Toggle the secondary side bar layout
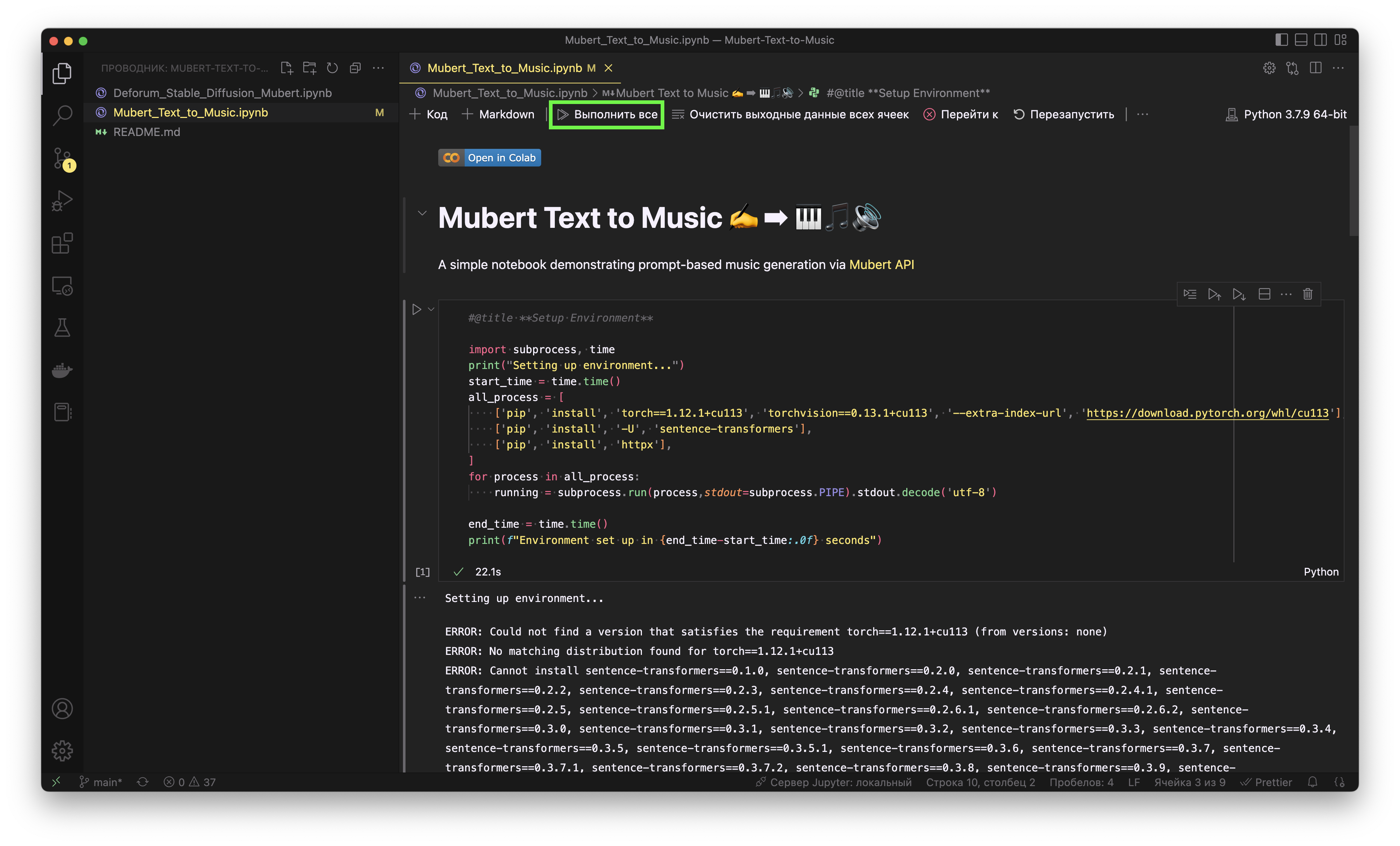 click(x=1321, y=40)
